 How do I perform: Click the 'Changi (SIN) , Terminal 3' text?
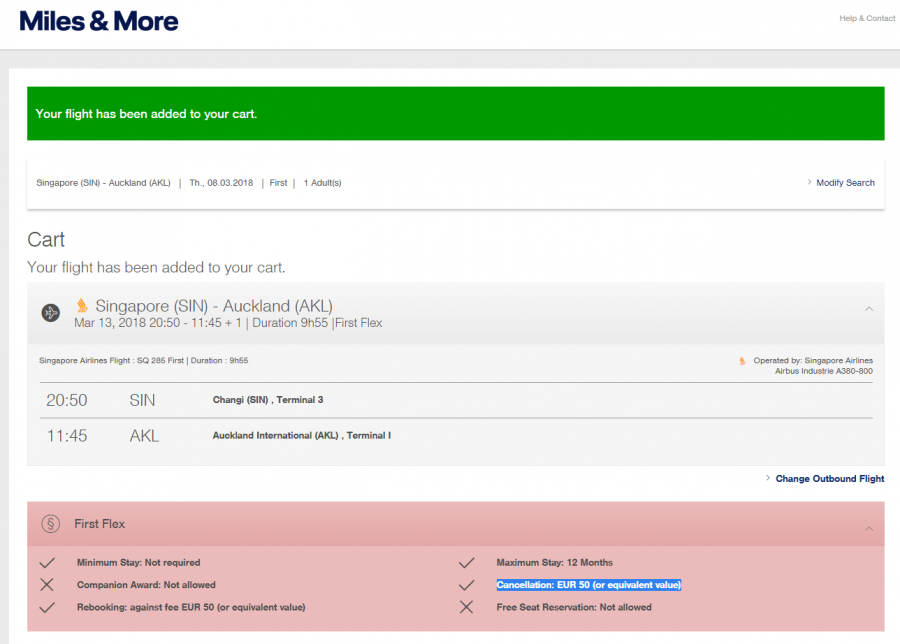(x=268, y=399)
